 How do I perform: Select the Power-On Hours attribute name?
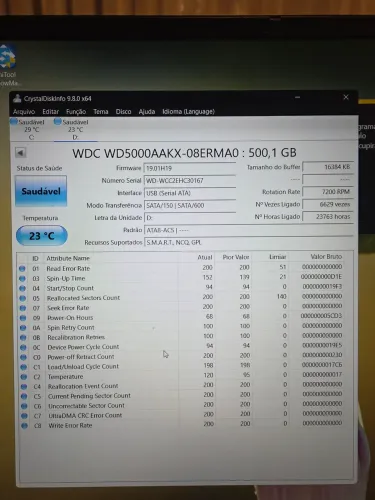[70, 318]
